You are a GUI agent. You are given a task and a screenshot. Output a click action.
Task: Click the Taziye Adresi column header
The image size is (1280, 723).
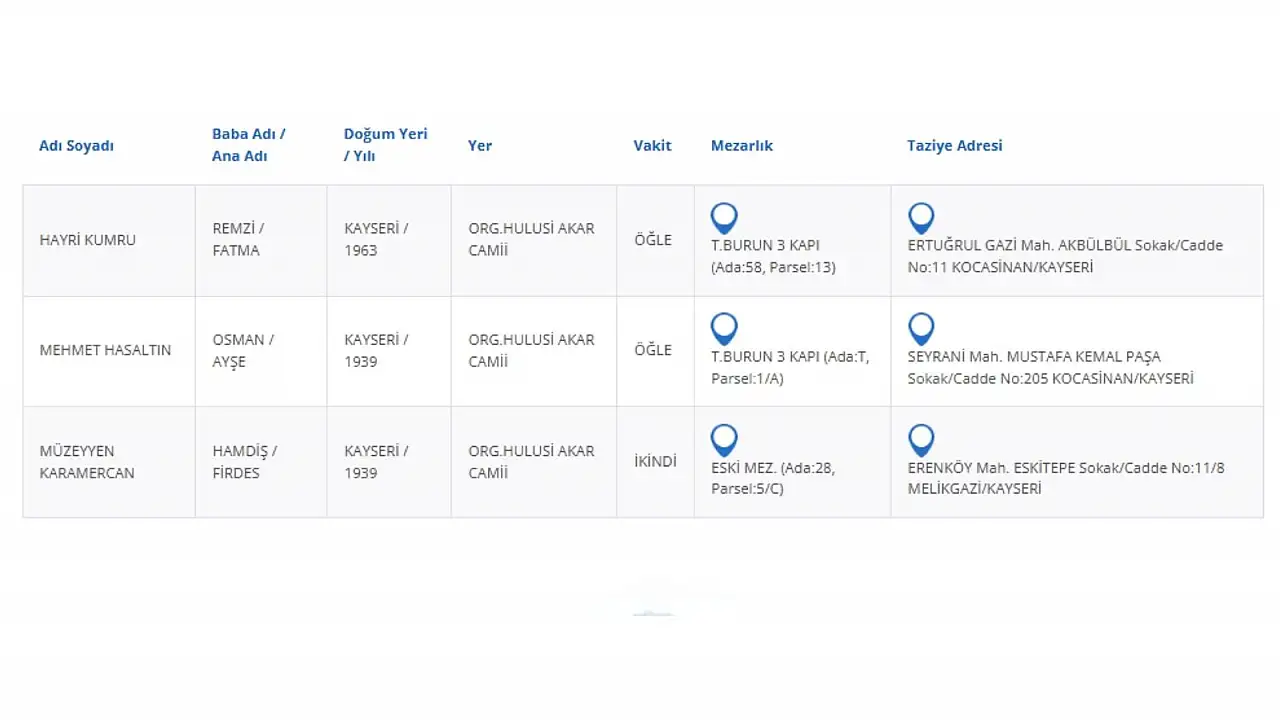tap(954, 145)
